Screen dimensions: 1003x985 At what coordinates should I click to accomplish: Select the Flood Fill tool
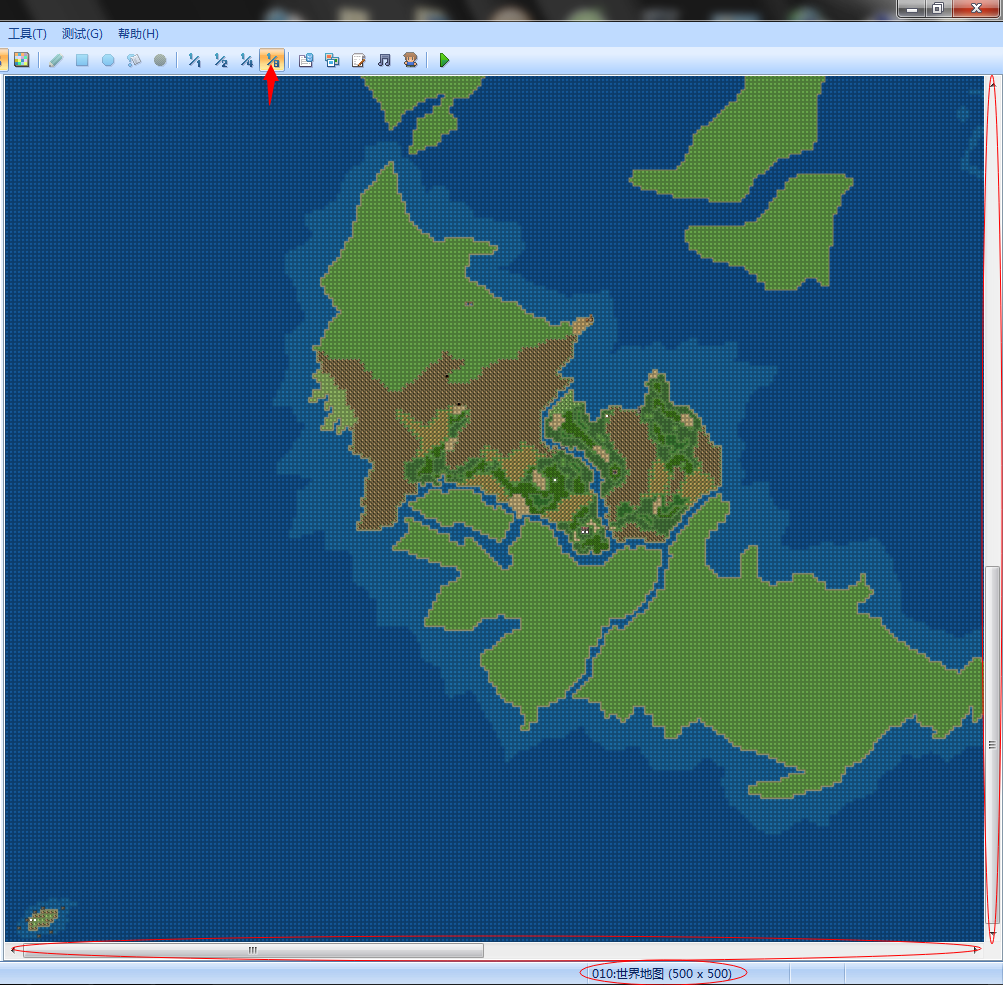(x=134, y=60)
